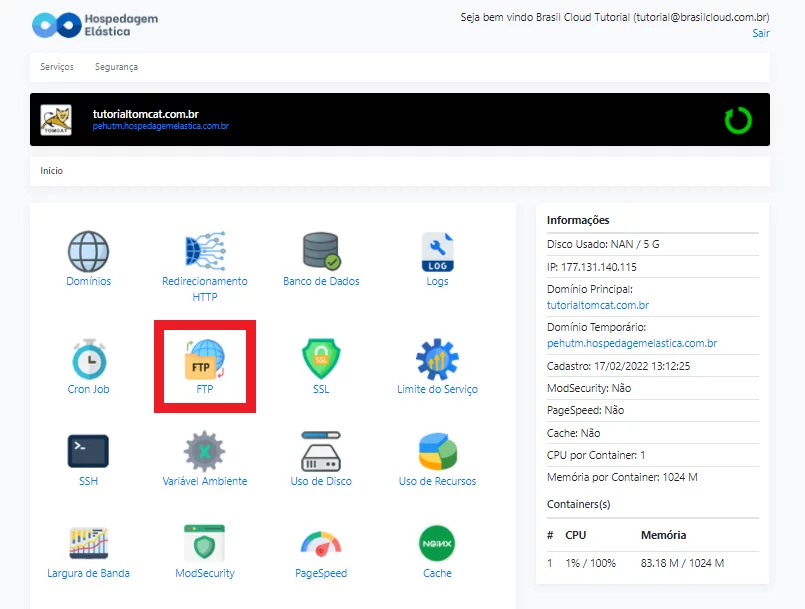Open the SSL shield icon
Viewport: 805px width, 609px height.
click(x=321, y=359)
